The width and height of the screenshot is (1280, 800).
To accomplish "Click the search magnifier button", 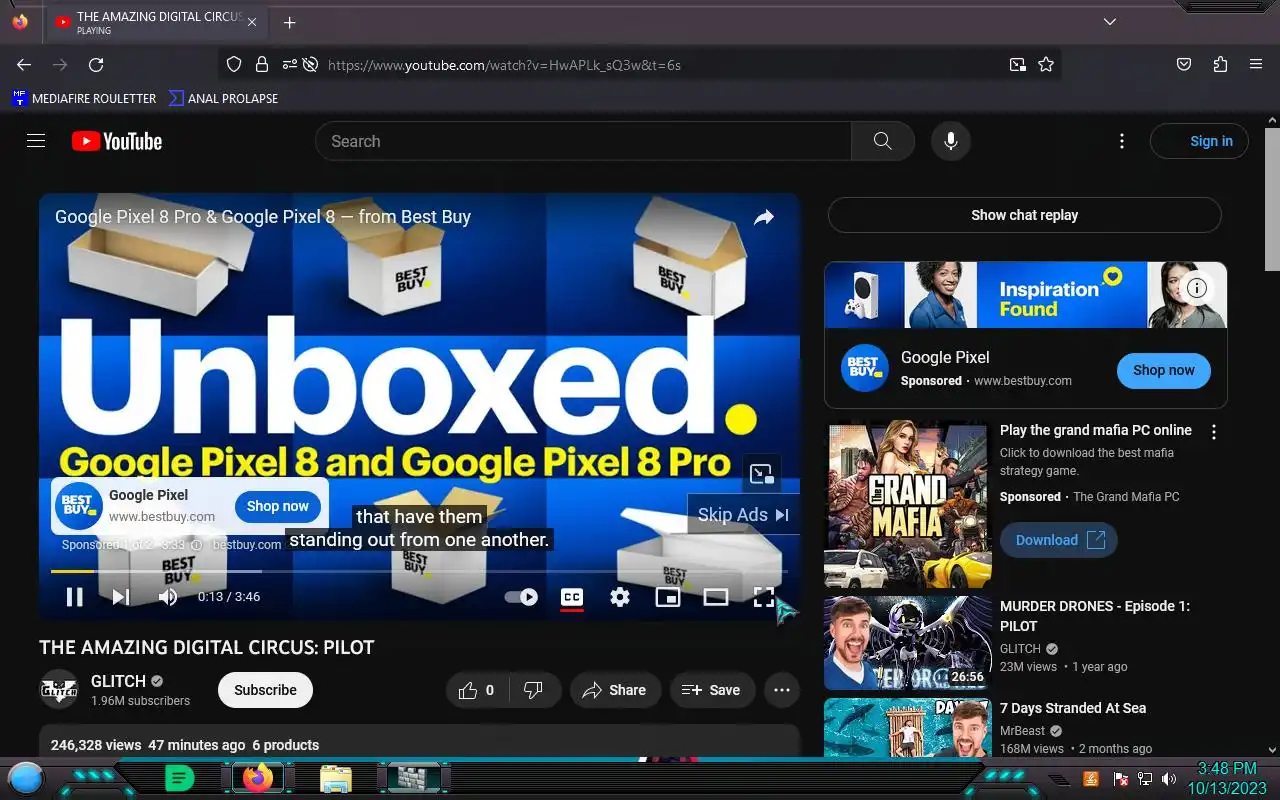I will (883, 141).
